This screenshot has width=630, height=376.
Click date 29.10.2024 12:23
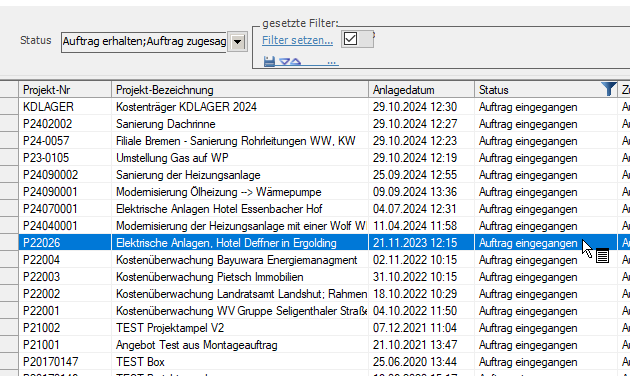click(x=415, y=141)
